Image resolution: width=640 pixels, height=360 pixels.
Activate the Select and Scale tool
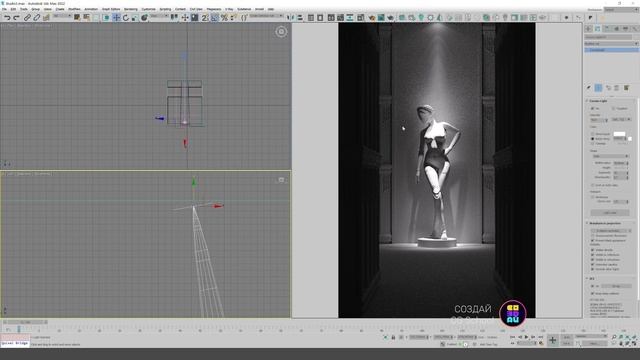click(x=135, y=18)
